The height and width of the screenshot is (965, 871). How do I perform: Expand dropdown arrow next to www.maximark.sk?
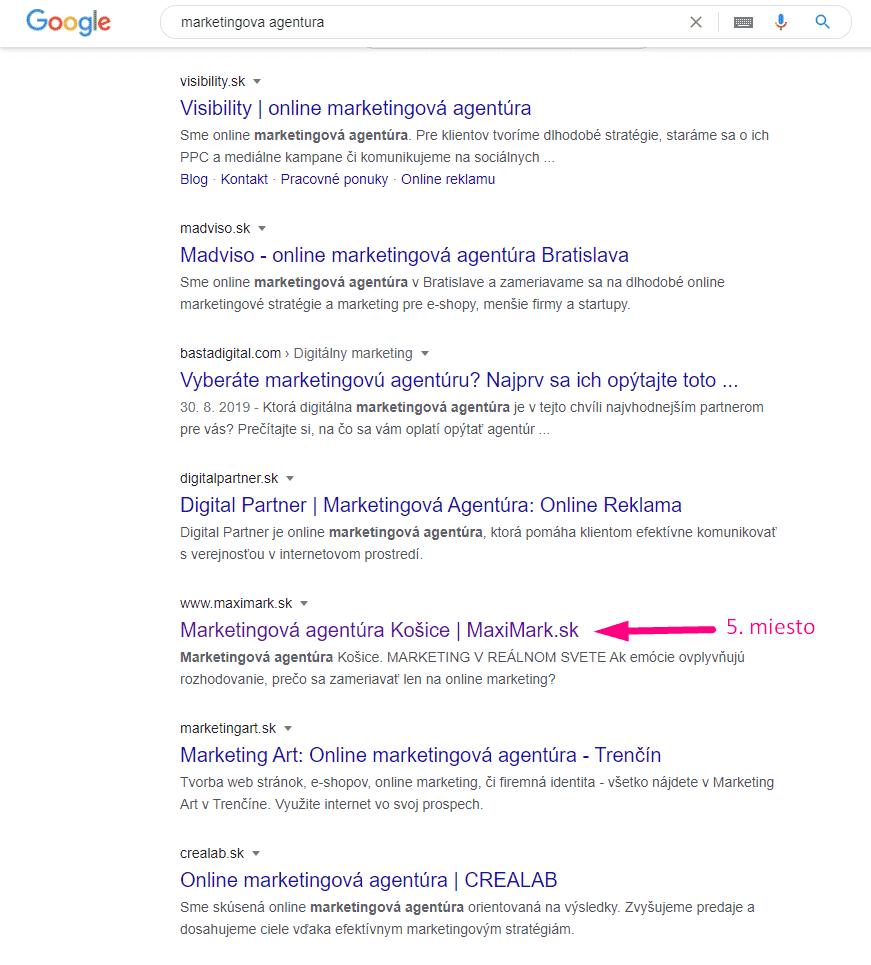click(x=304, y=603)
